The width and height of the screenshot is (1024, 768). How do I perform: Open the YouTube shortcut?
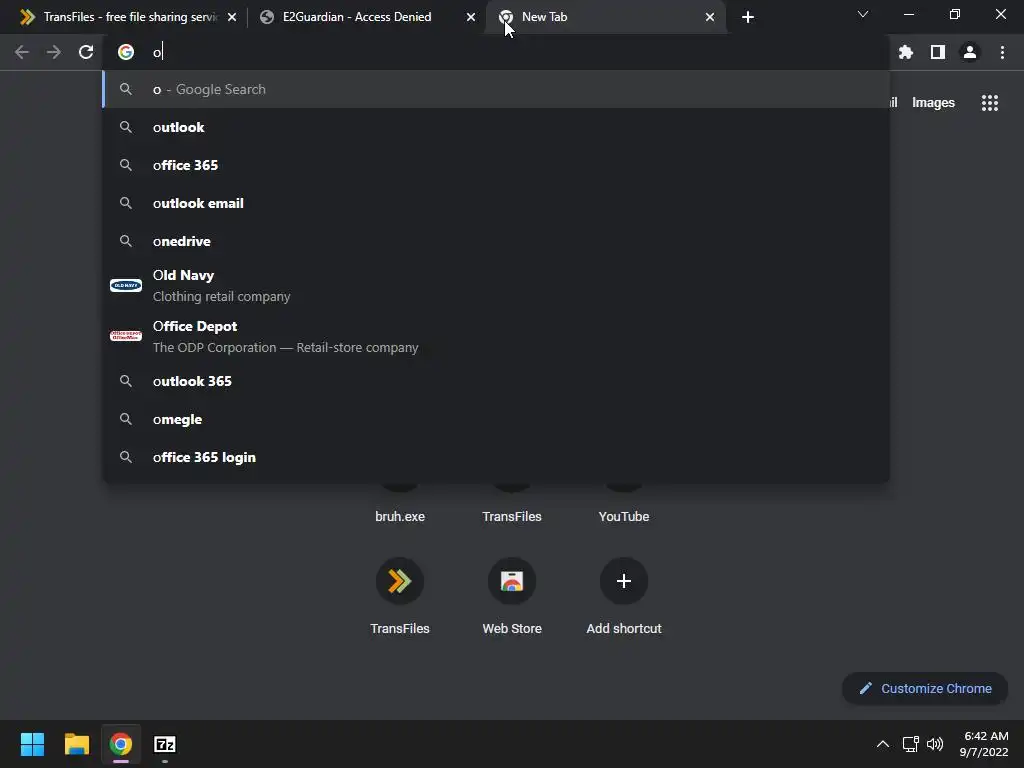click(x=624, y=516)
